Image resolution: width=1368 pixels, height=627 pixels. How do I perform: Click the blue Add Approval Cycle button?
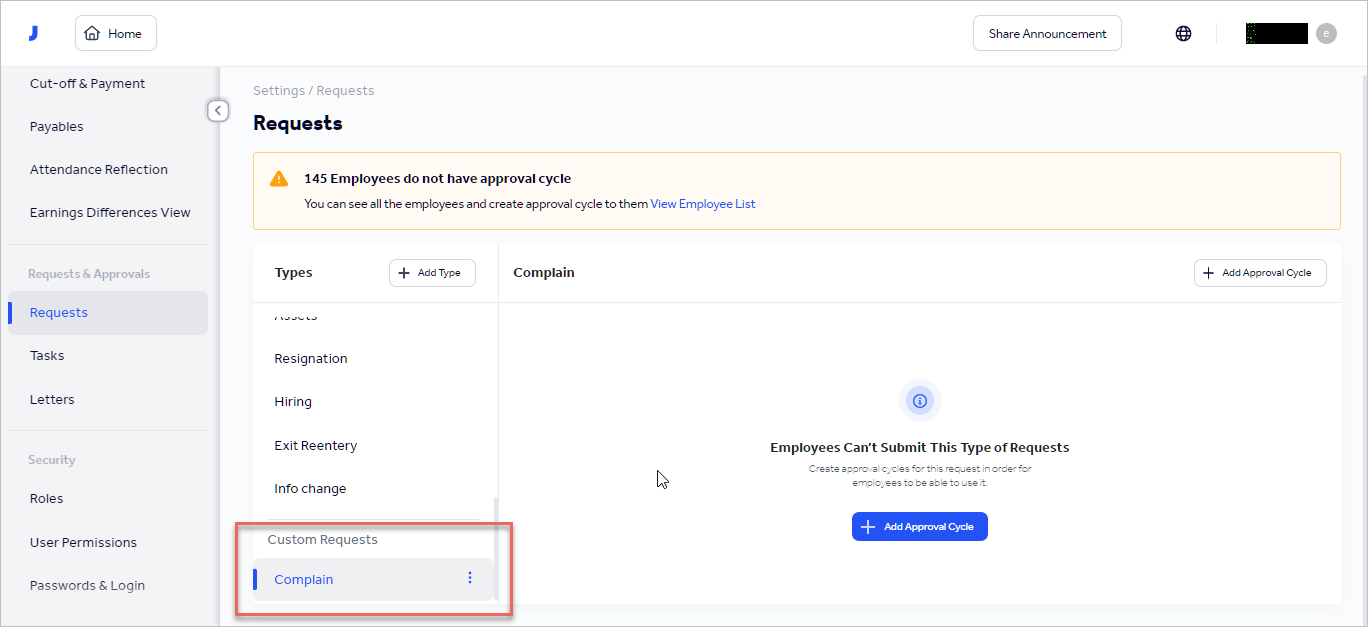(x=919, y=526)
